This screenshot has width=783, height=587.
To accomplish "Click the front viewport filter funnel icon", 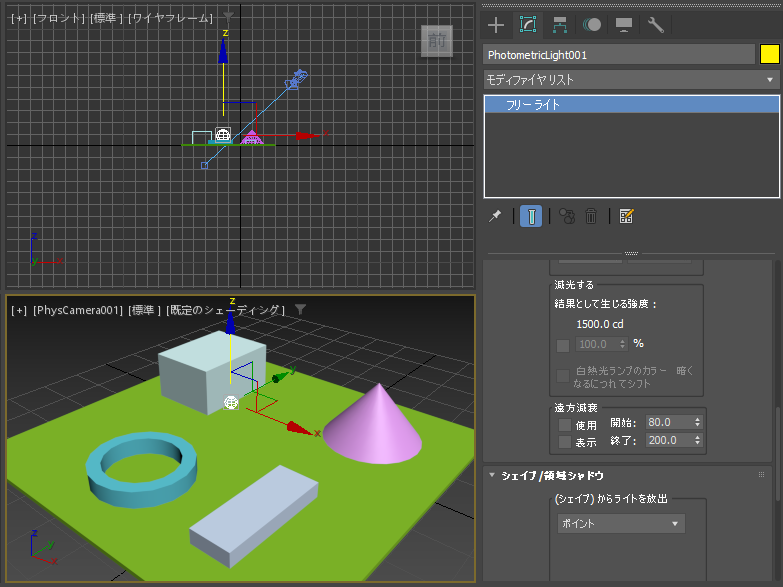I will (x=228, y=17).
